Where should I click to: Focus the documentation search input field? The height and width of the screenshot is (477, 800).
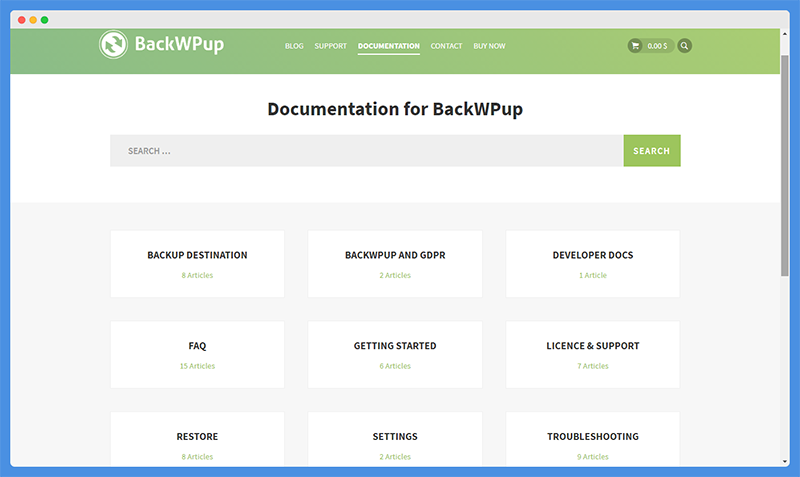tap(367, 150)
